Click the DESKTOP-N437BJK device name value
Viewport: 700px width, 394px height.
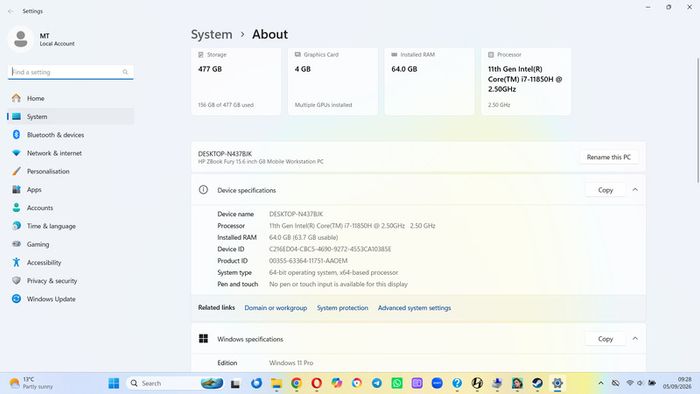click(296, 214)
